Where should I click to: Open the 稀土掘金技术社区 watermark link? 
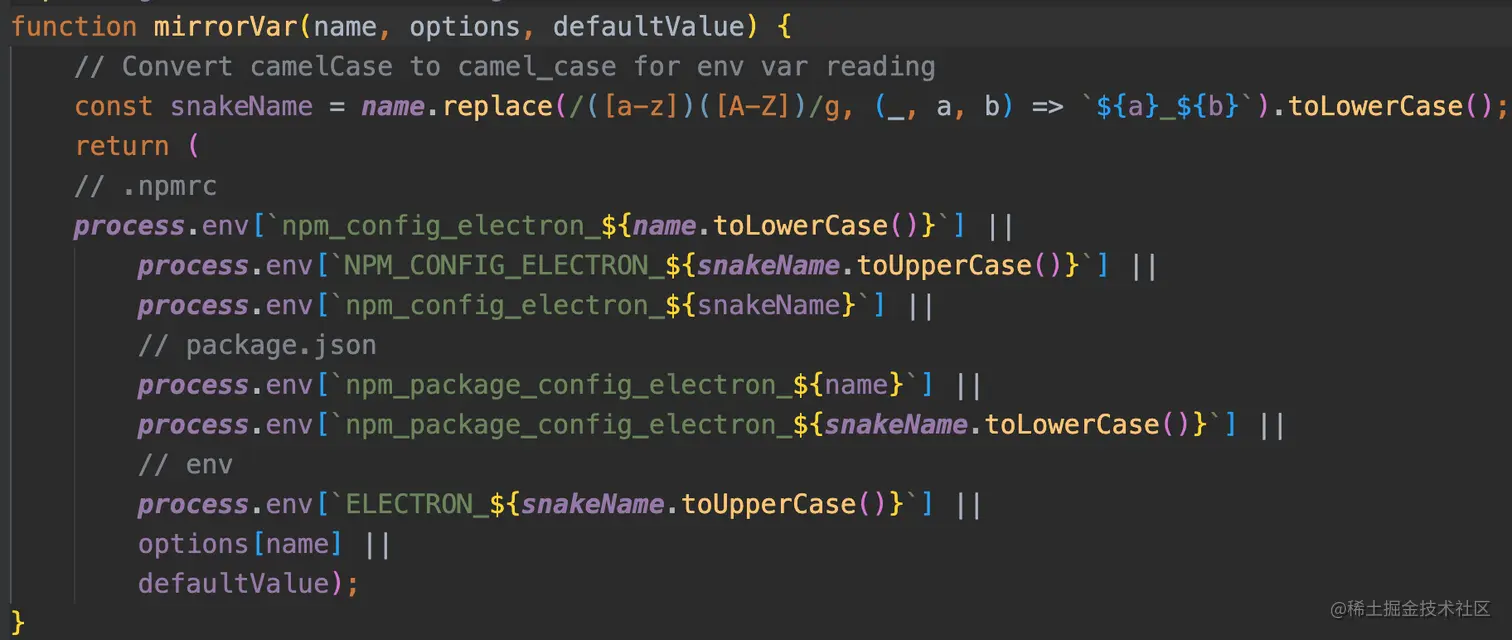1410,610
